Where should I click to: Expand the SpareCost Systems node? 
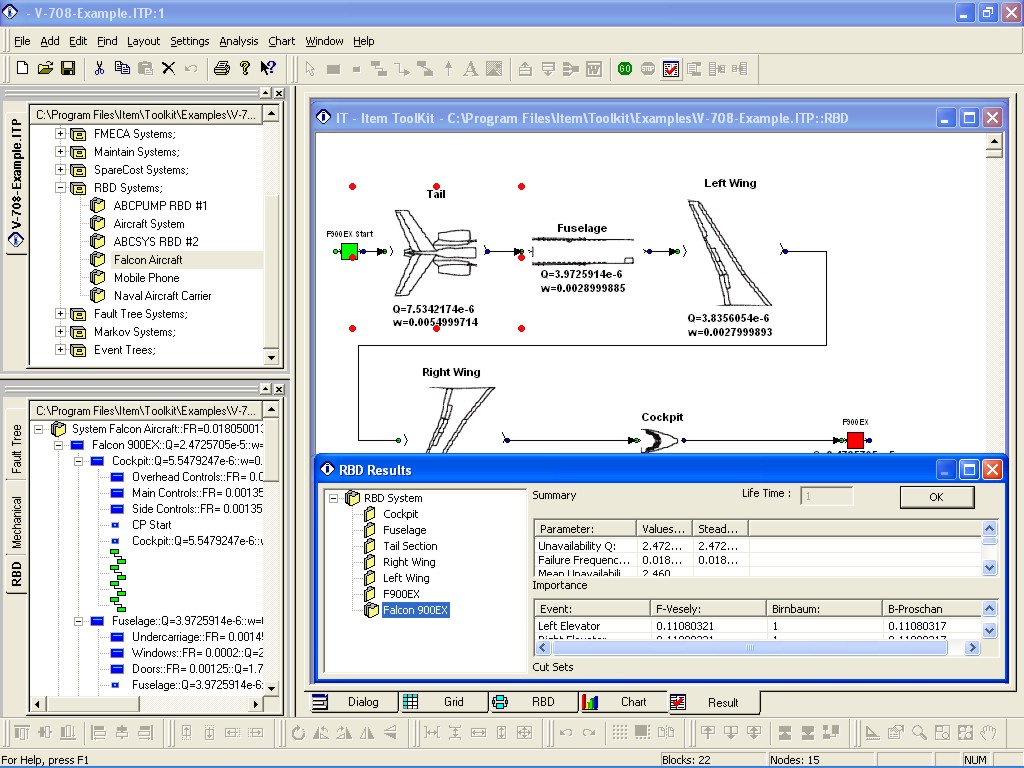tap(60, 170)
